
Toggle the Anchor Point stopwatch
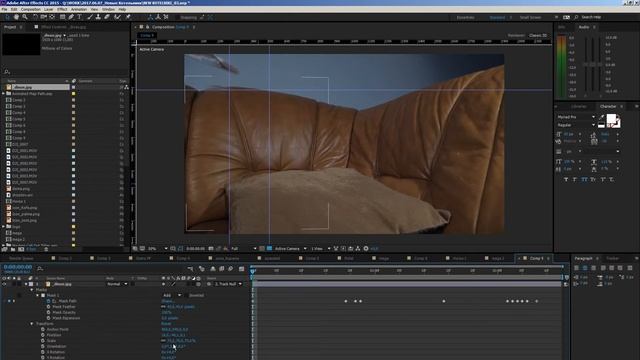[x=43, y=329]
